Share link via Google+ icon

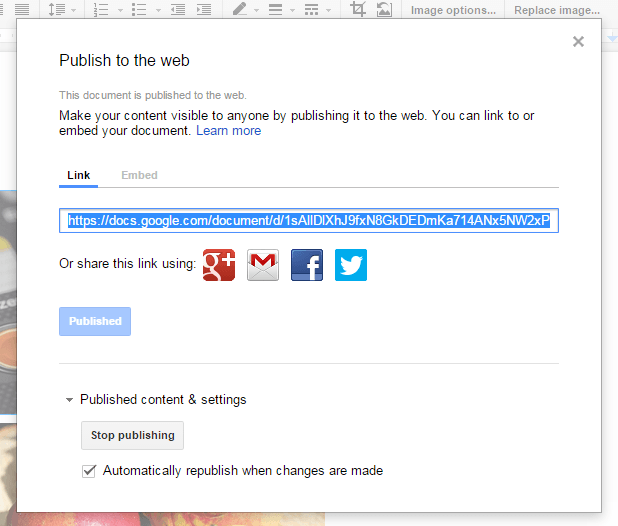coord(219,265)
